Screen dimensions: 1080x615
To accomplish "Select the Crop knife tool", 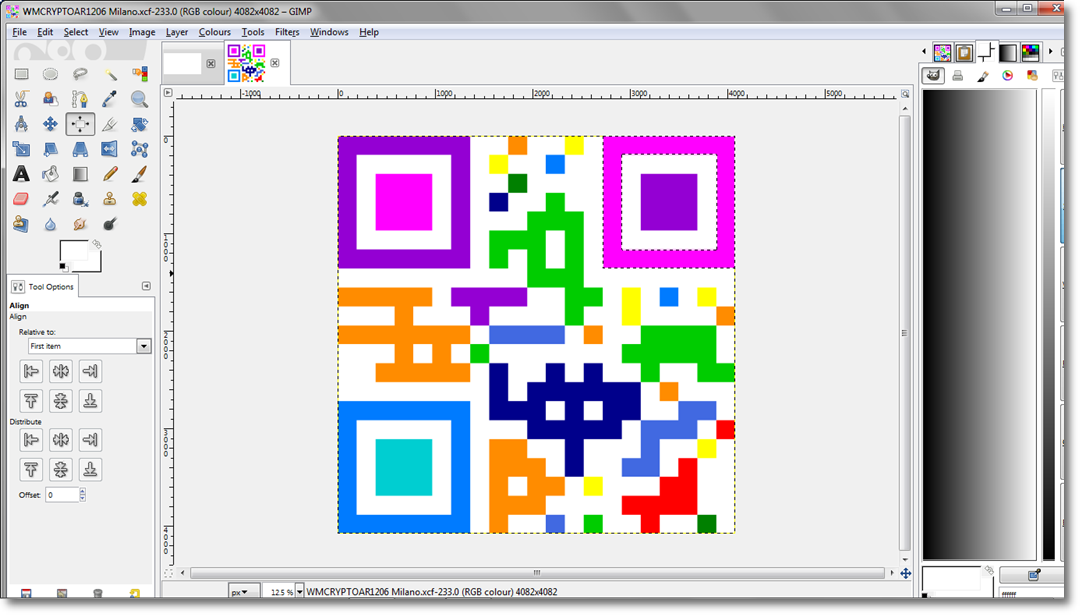I will click(x=110, y=124).
